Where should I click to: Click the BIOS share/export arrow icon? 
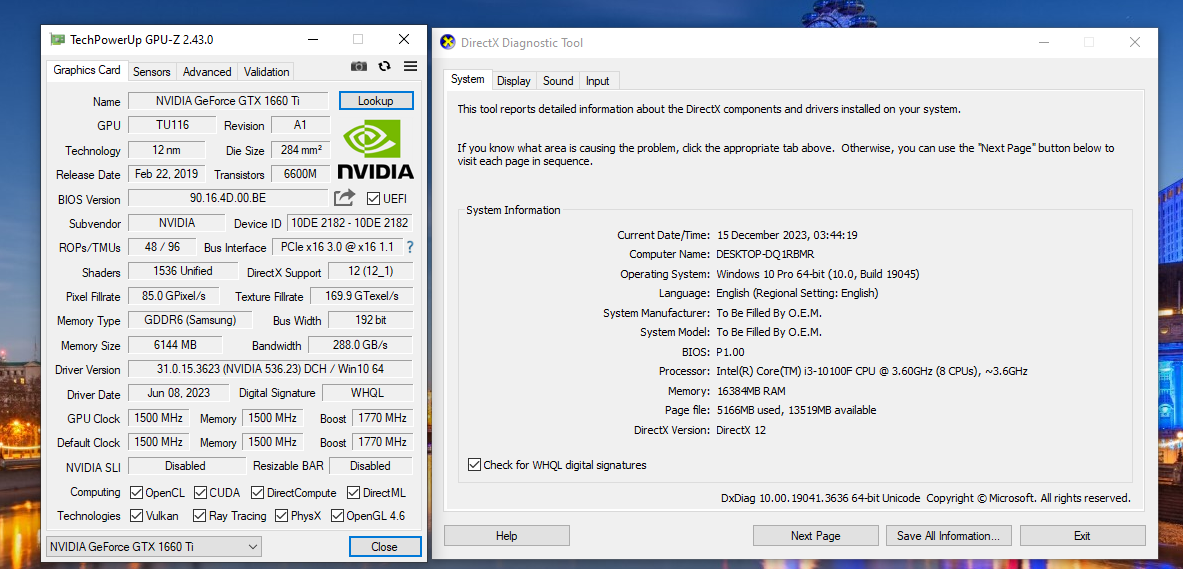(x=344, y=198)
